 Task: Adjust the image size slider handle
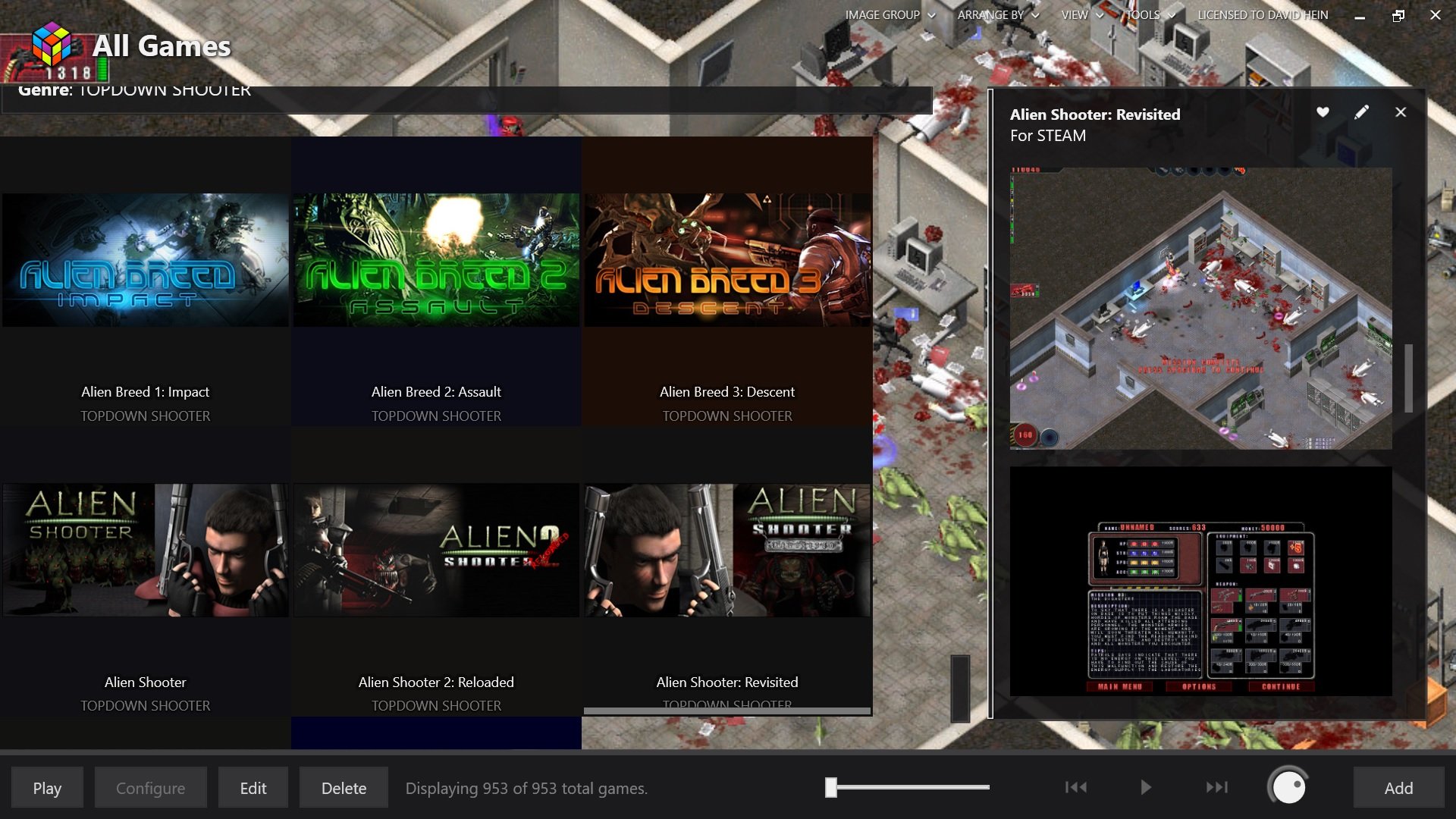[x=831, y=787]
